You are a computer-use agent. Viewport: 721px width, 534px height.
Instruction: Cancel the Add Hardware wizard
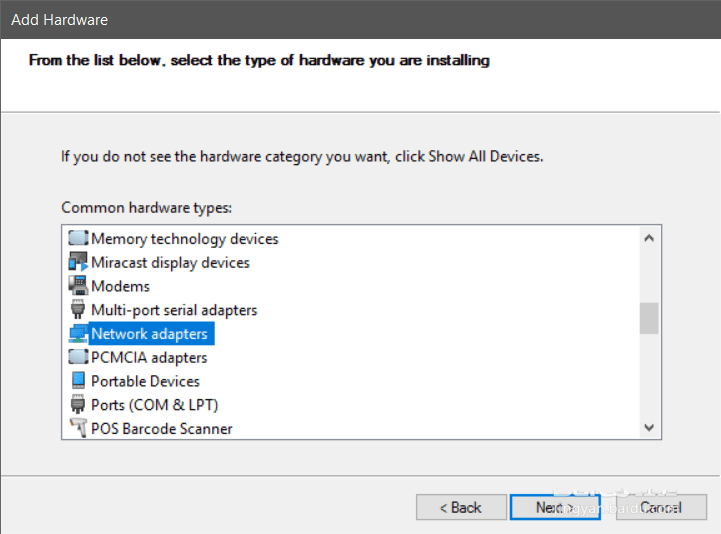click(661, 507)
